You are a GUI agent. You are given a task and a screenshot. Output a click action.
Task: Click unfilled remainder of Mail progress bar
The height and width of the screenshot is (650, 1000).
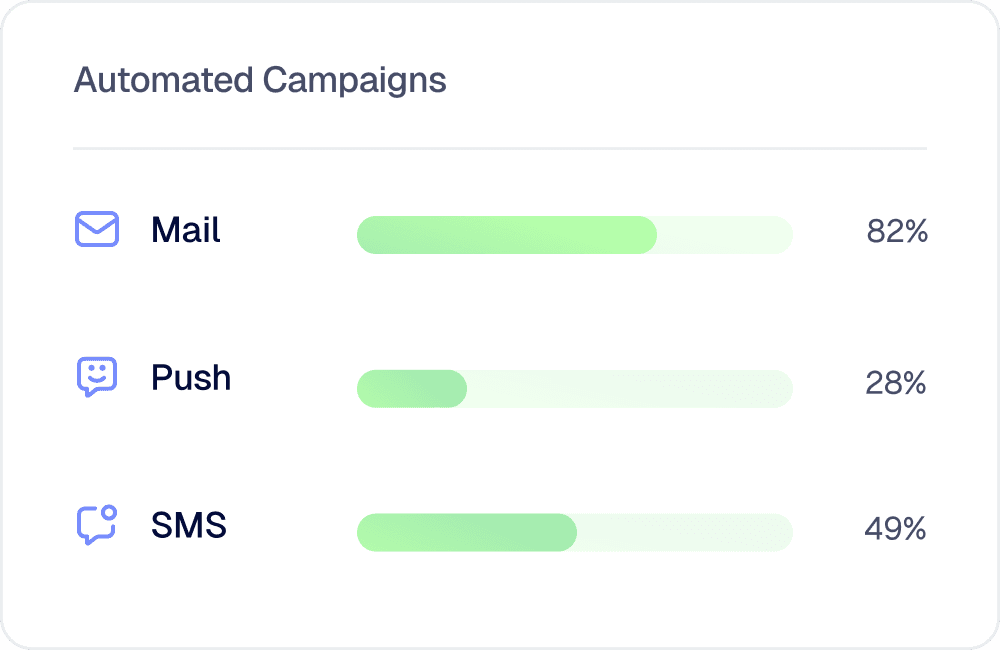tap(725, 235)
